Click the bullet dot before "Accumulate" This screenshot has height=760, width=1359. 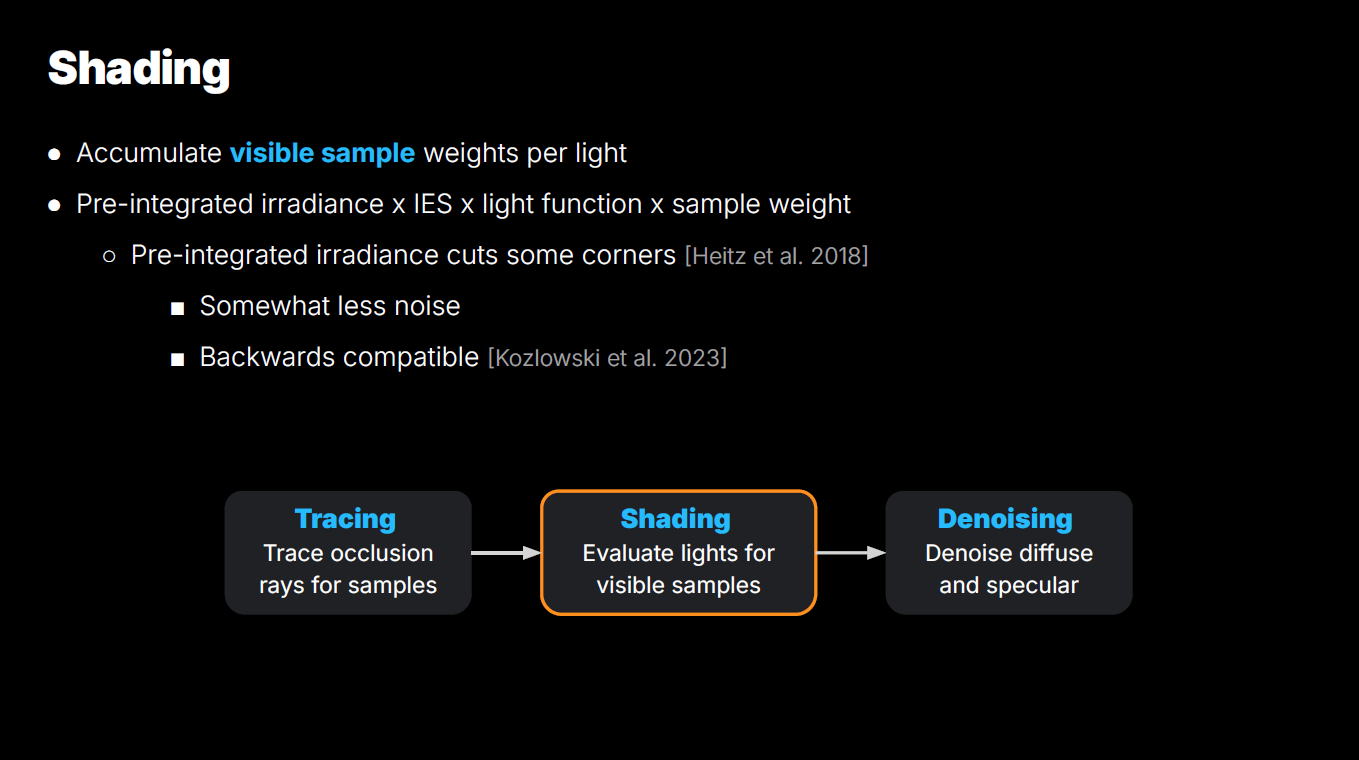tap(55, 154)
